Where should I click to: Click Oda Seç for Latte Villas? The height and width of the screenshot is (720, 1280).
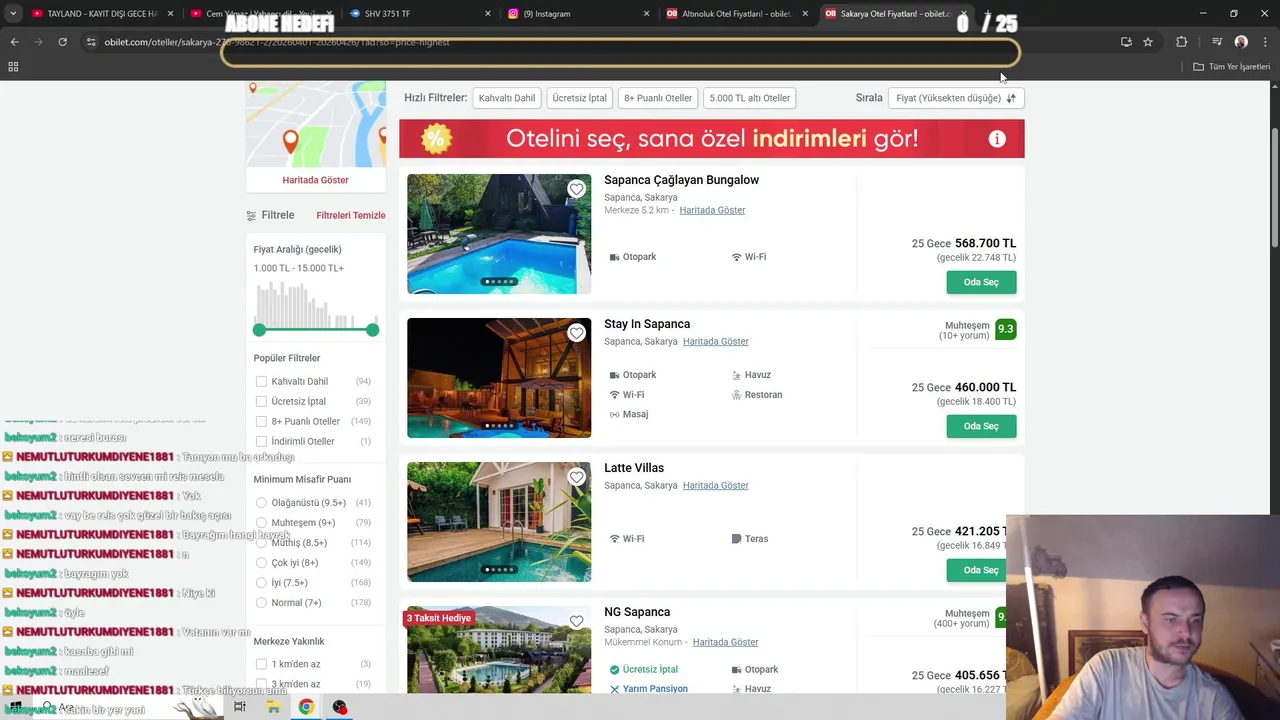click(976, 570)
